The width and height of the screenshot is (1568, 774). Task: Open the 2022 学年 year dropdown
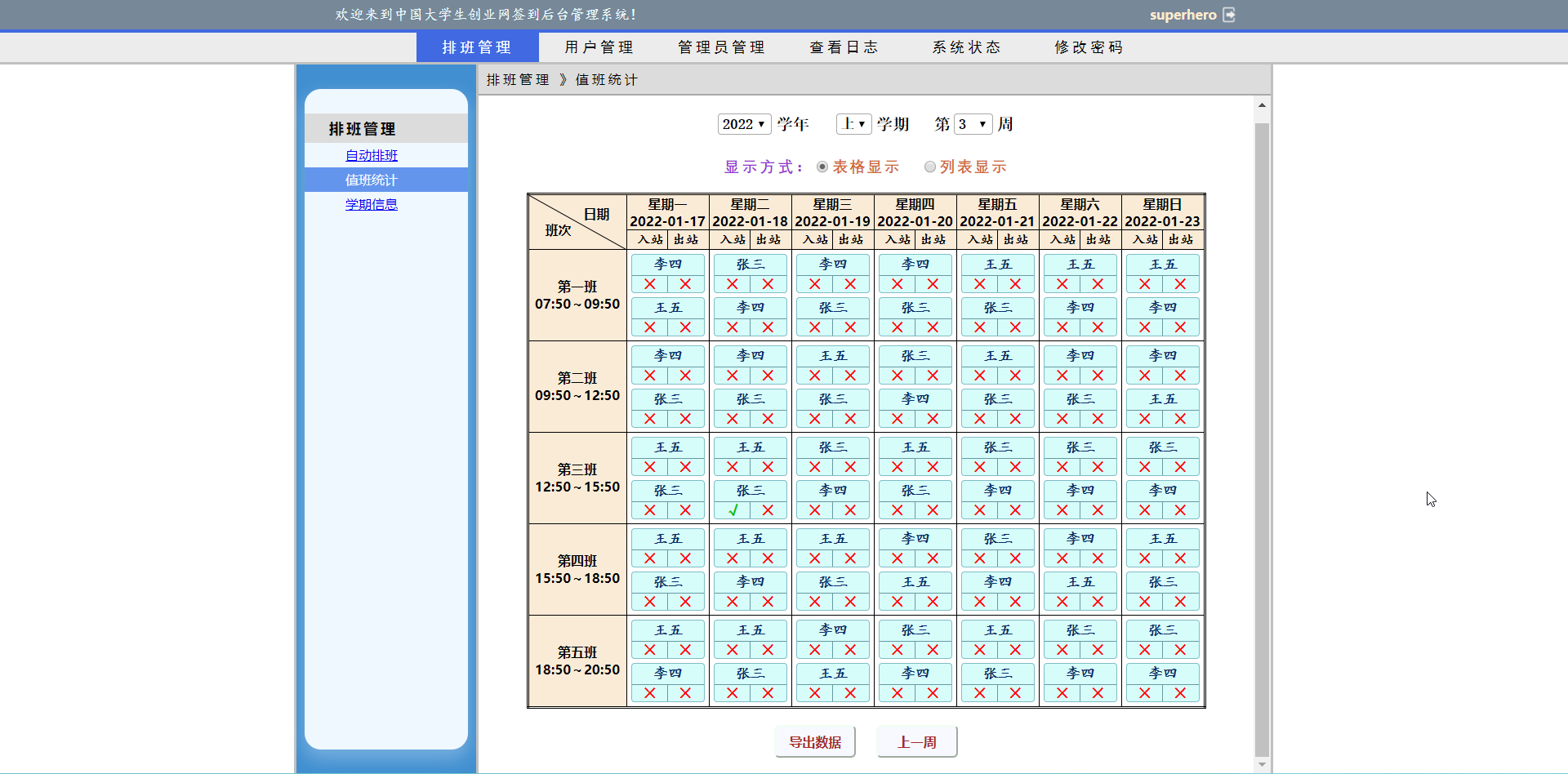(744, 124)
